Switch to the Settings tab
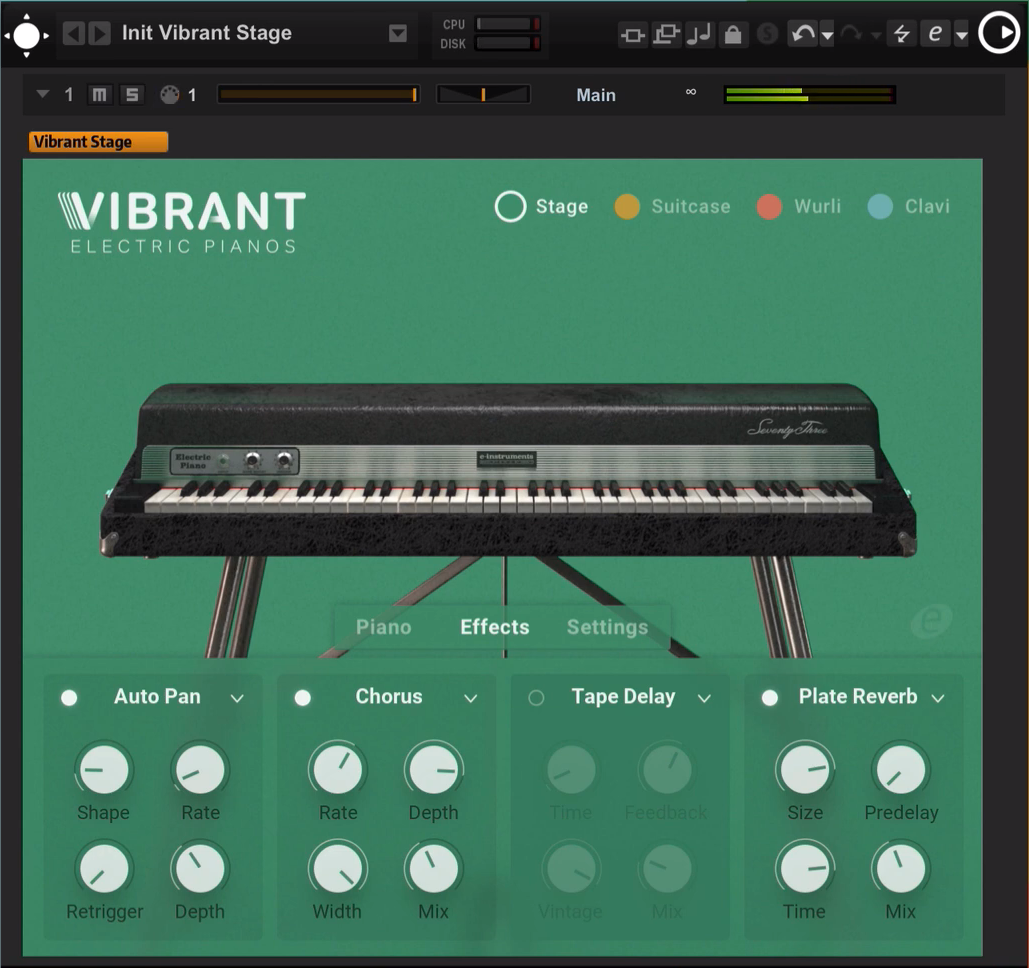 click(608, 627)
